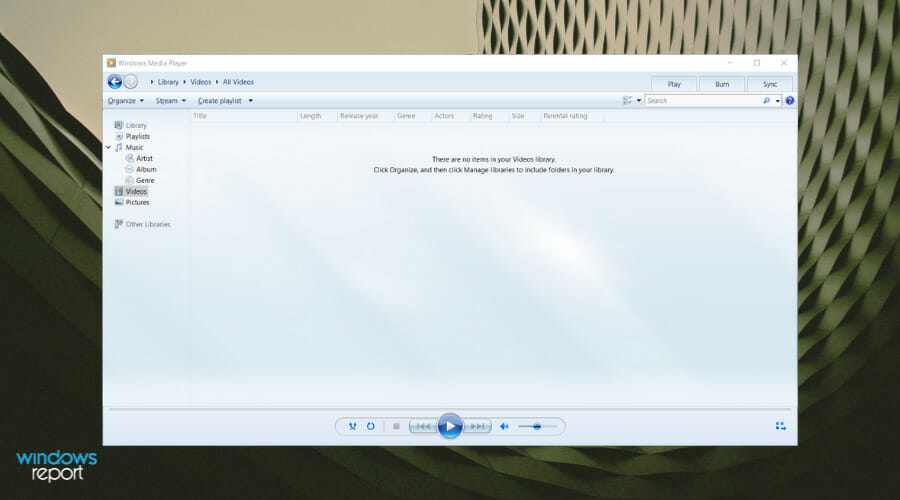Image resolution: width=900 pixels, height=500 pixels.
Task: Select Genre under Music
Action: (145, 180)
